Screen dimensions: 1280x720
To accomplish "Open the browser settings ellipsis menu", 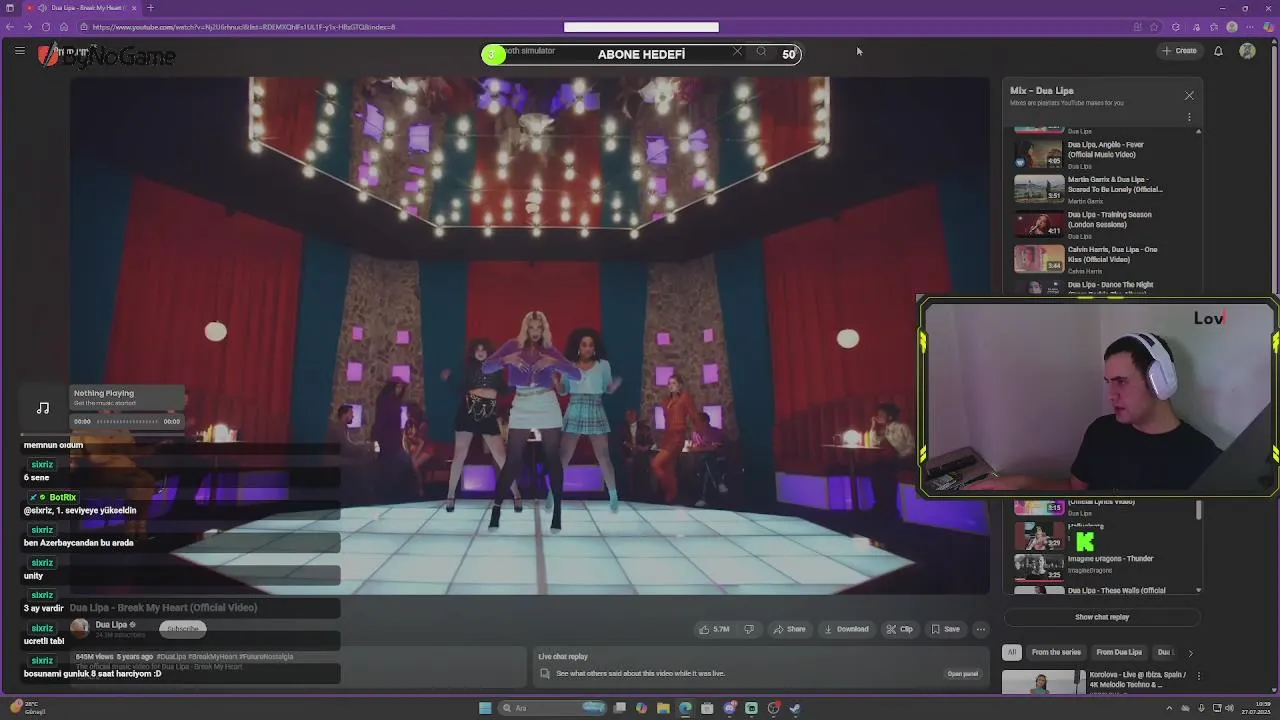I will tap(1251, 27).
